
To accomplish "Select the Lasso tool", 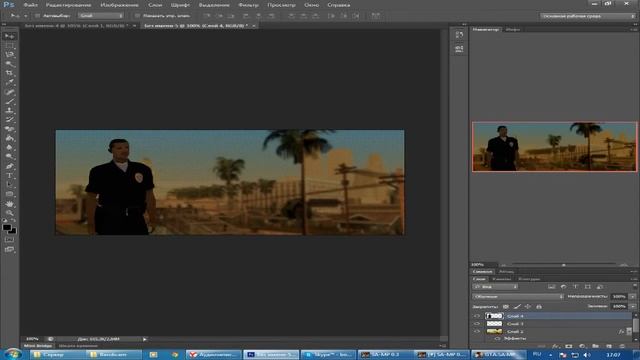I will (x=9, y=55).
